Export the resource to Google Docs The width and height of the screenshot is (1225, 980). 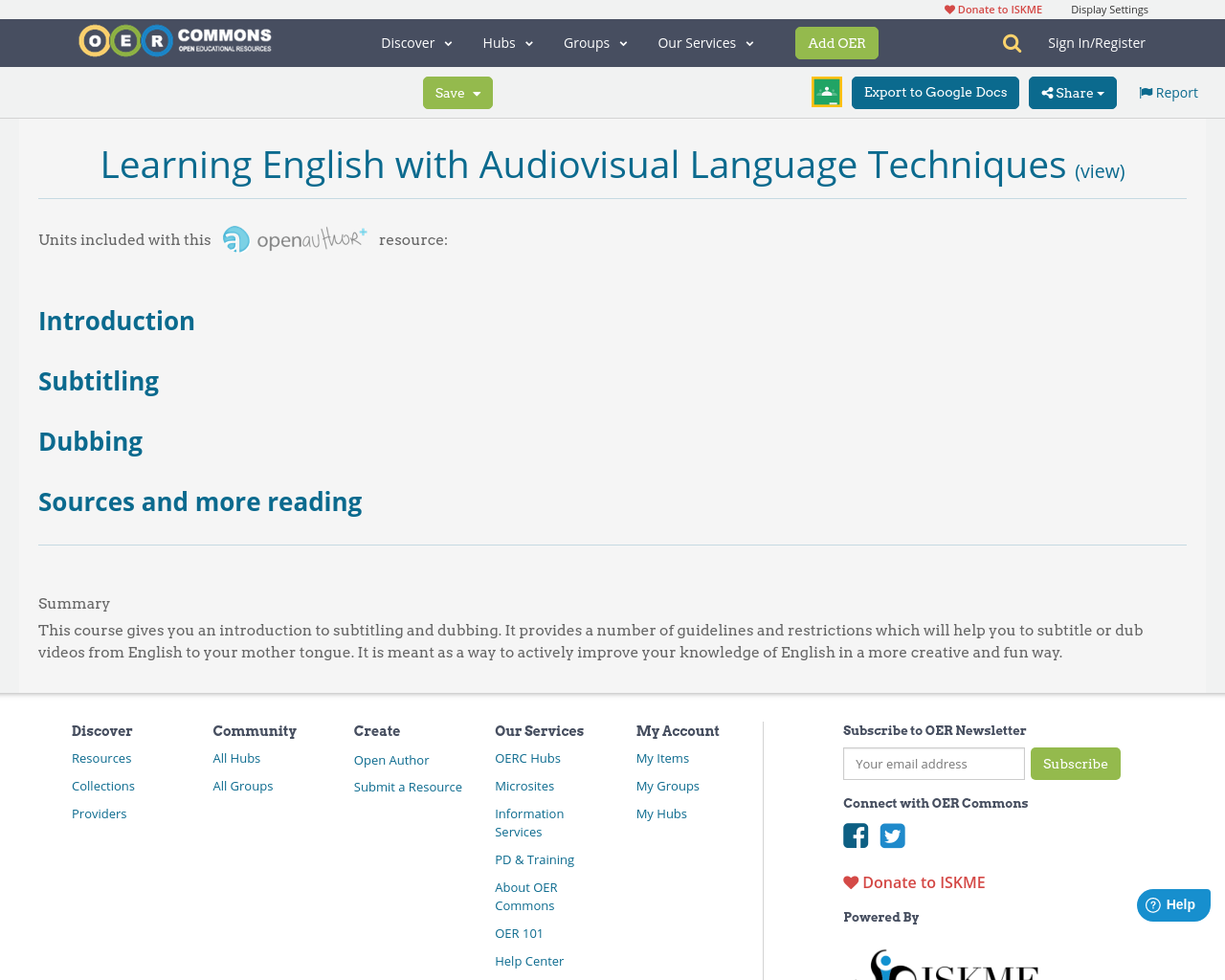[934, 91]
